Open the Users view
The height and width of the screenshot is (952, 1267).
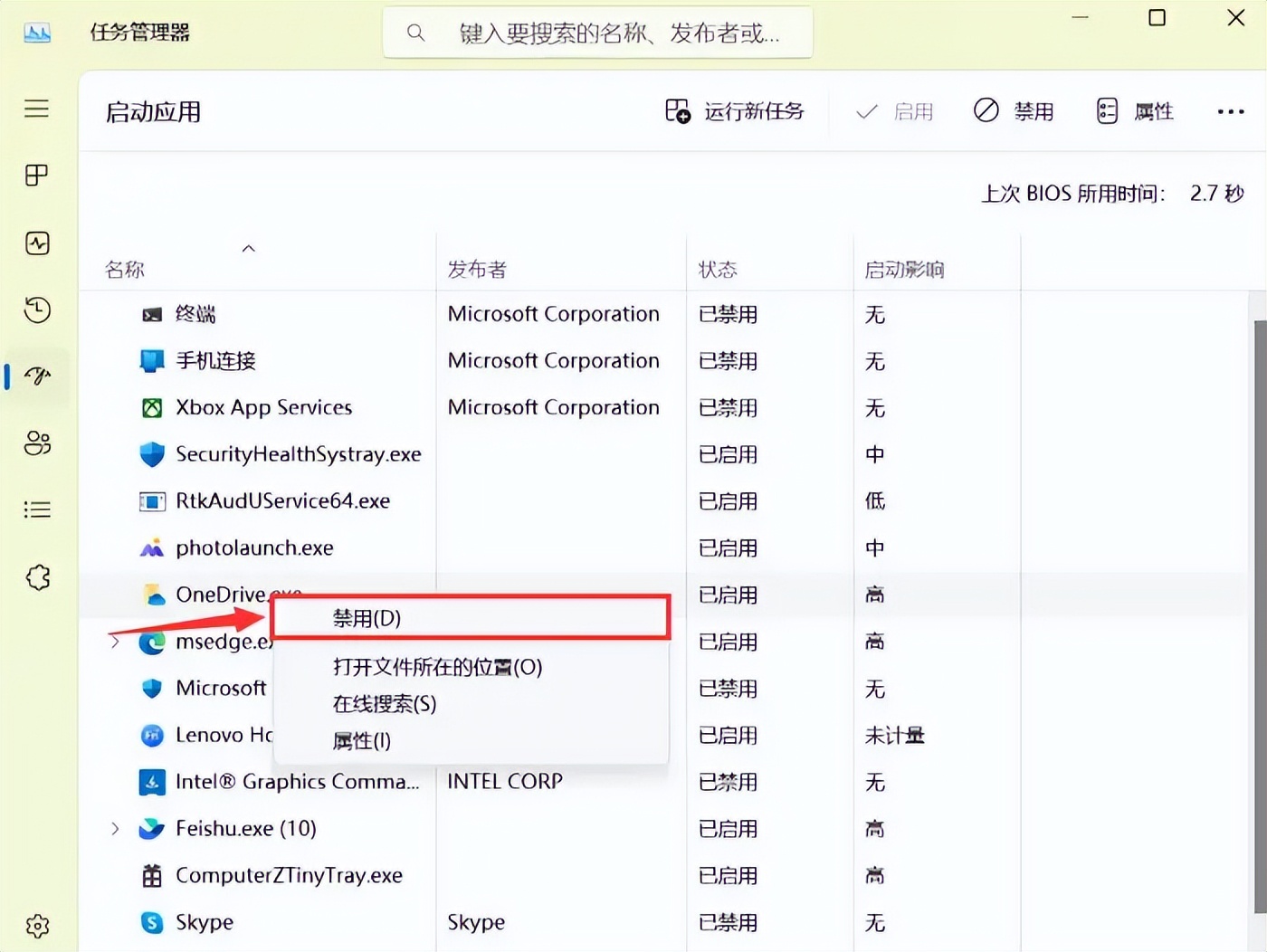pos(36,443)
